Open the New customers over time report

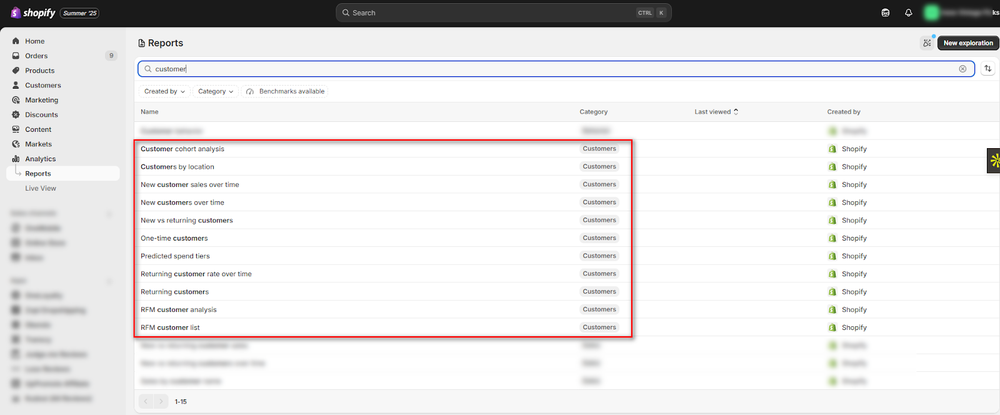(182, 202)
